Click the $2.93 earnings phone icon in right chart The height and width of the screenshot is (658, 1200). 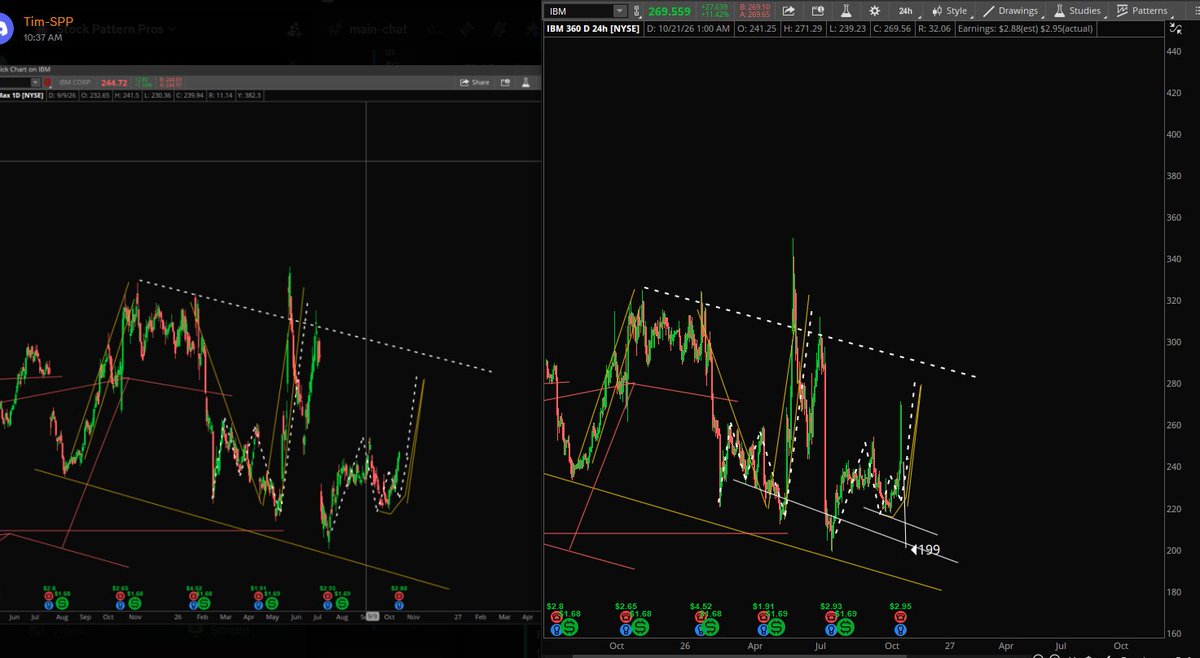point(831,617)
